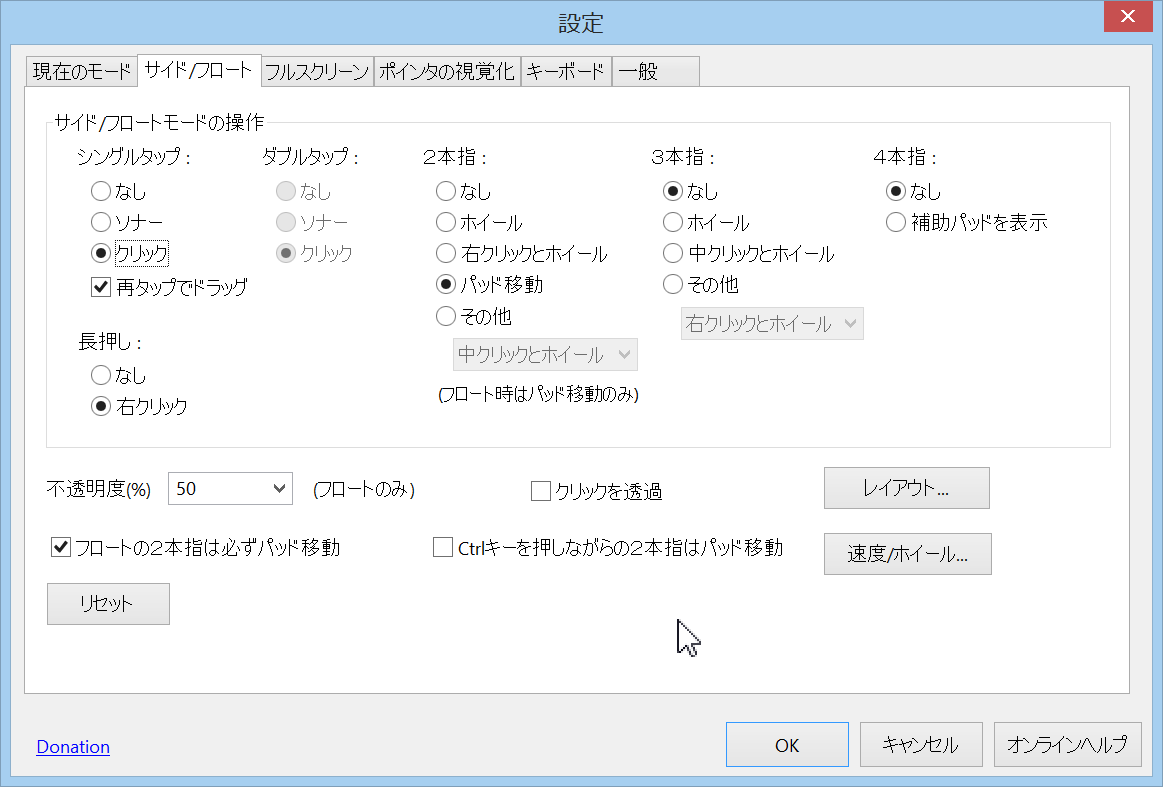
Task: Expand the 不透明度 dropdown showing 50
Action: (x=230, y=489)
